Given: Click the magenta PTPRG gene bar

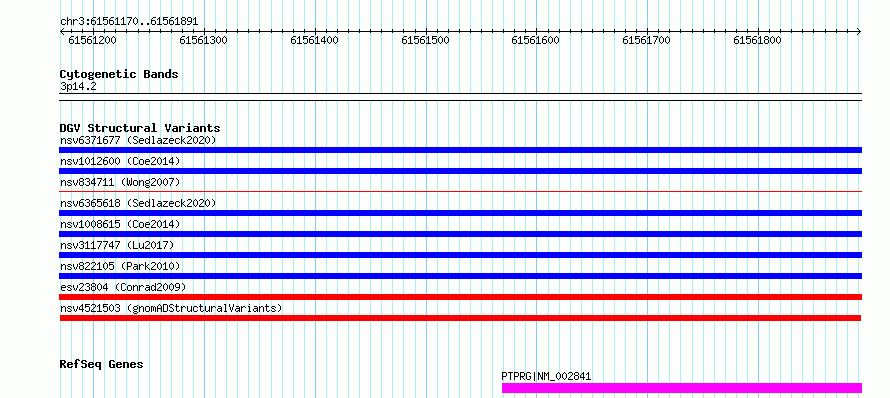Looking at the screenshot, I should 682,388.
